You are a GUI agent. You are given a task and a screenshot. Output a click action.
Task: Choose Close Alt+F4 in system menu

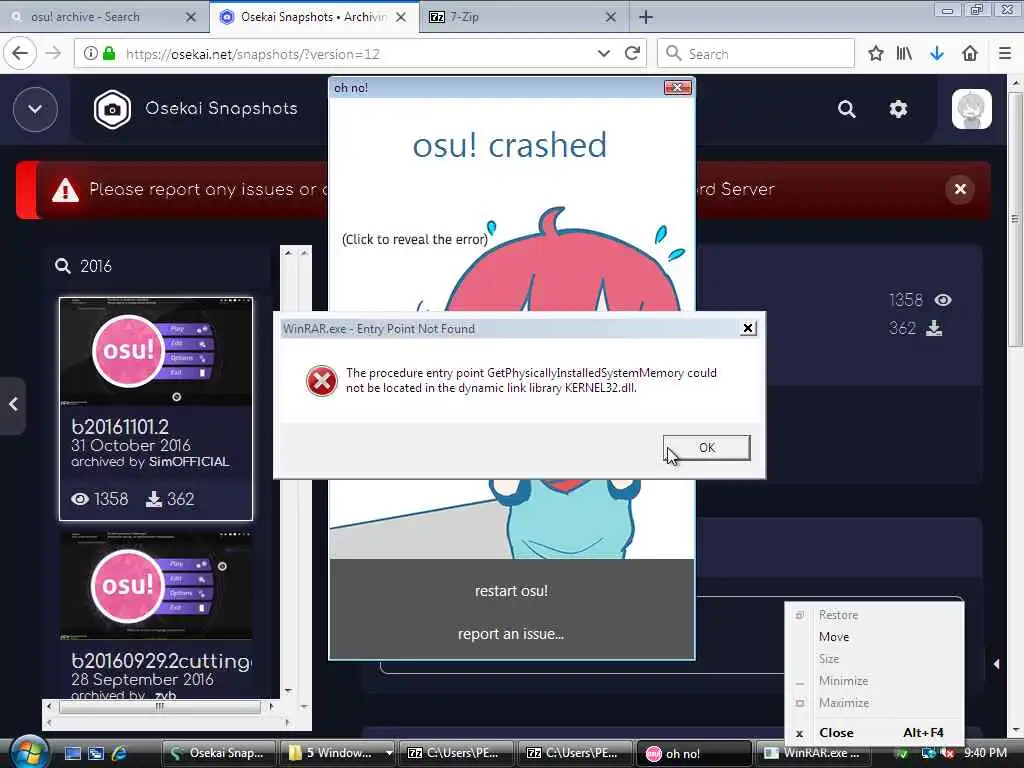point(874,733)
